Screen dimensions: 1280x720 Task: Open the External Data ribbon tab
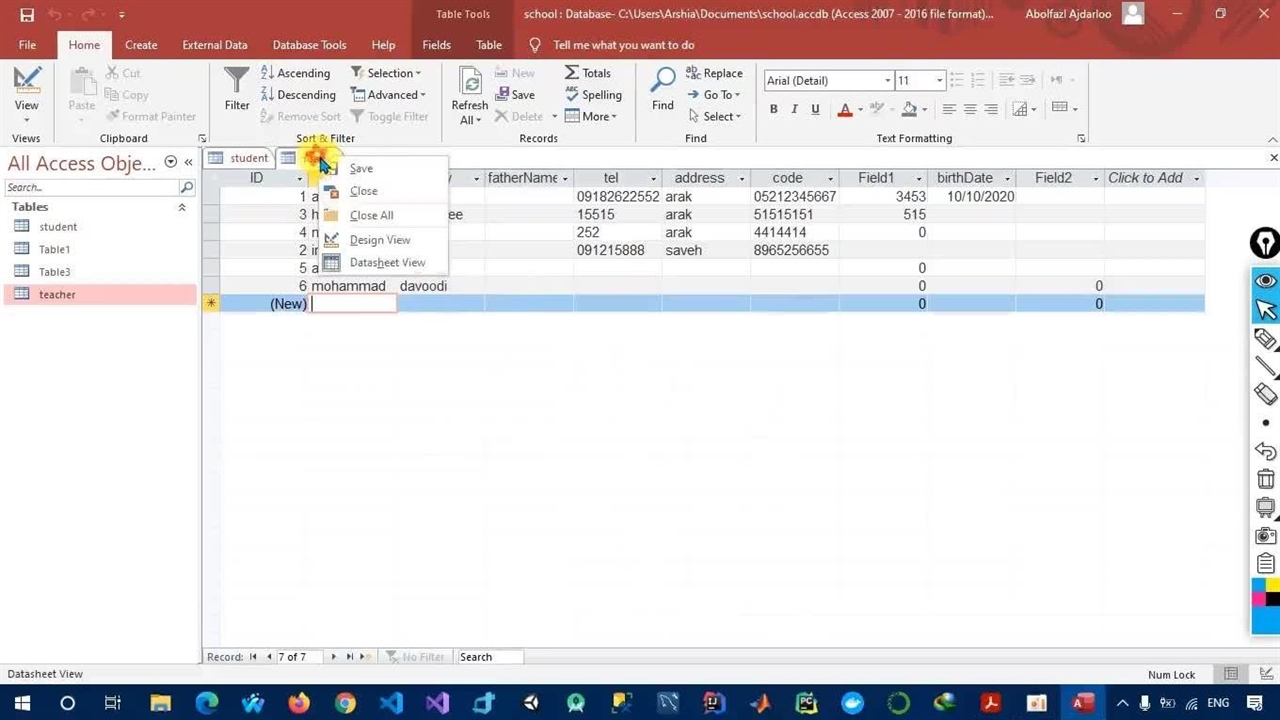(x=214, y=45)
